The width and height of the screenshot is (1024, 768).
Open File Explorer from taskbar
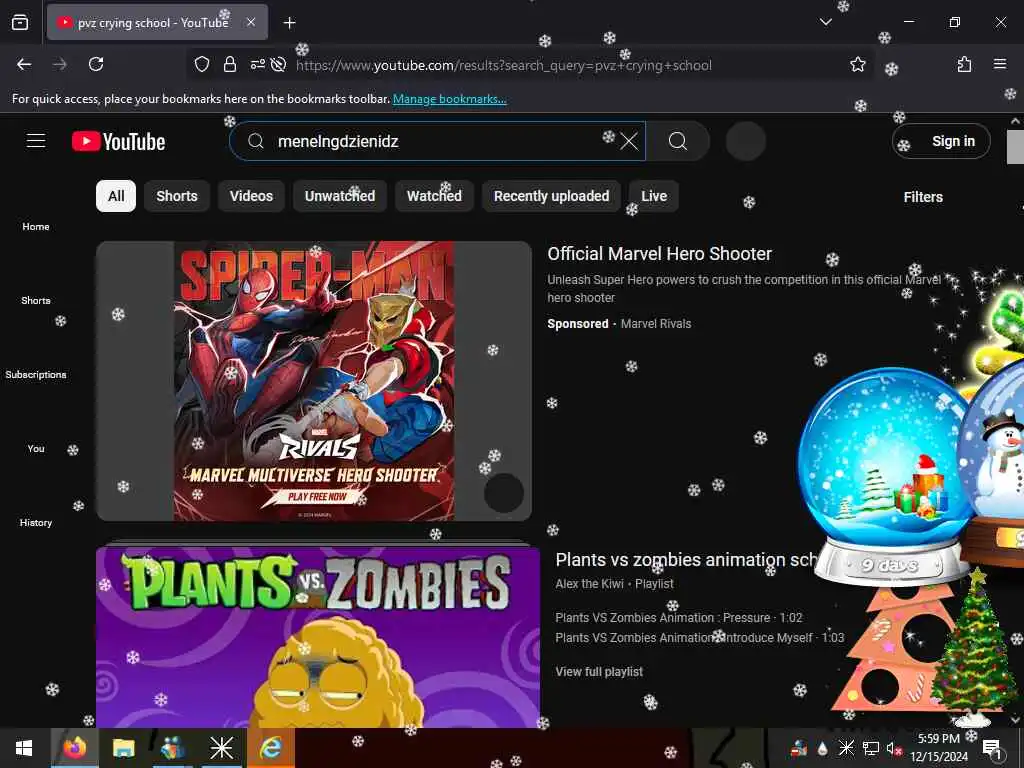coord(123,748)
